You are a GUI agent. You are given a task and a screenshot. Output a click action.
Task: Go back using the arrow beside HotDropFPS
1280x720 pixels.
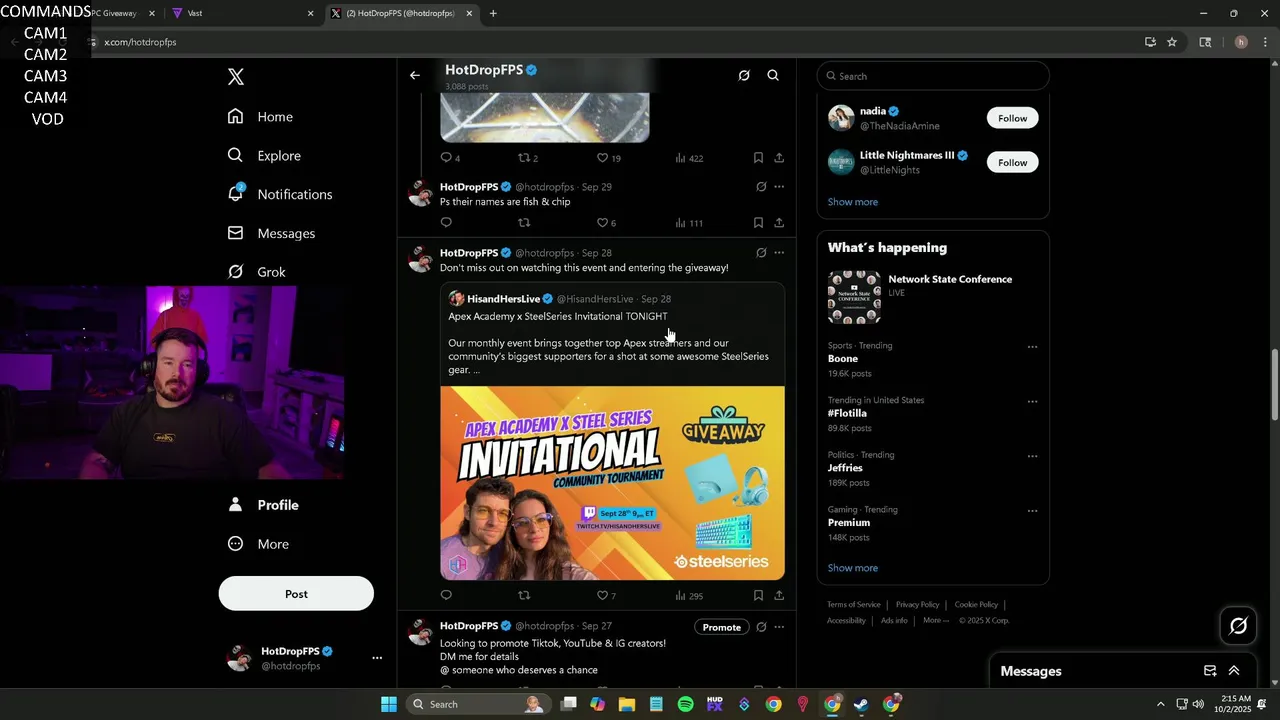click(x=415, y=75)
